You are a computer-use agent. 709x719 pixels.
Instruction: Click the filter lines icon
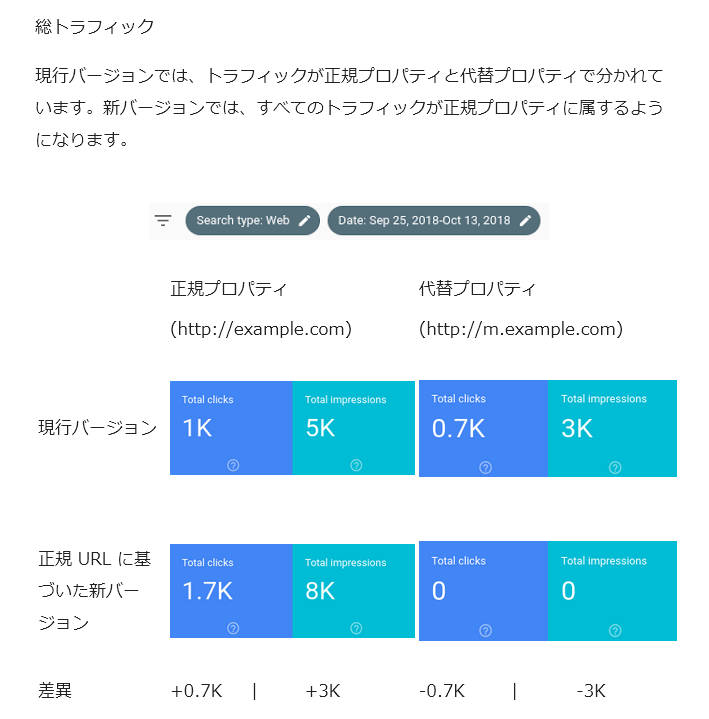(163, 221)
